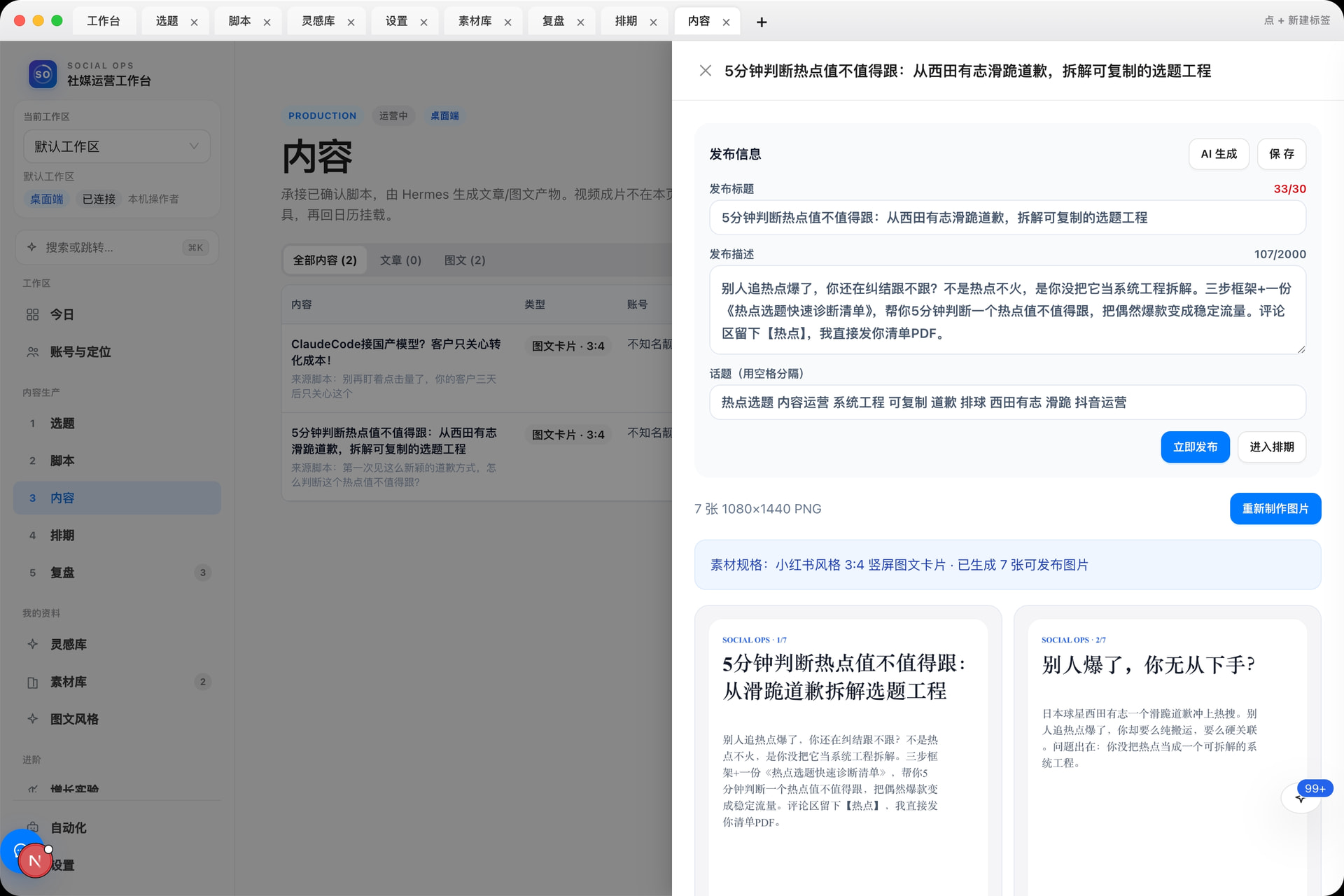Click 立即发布 to publish now

coord(1195,447)
